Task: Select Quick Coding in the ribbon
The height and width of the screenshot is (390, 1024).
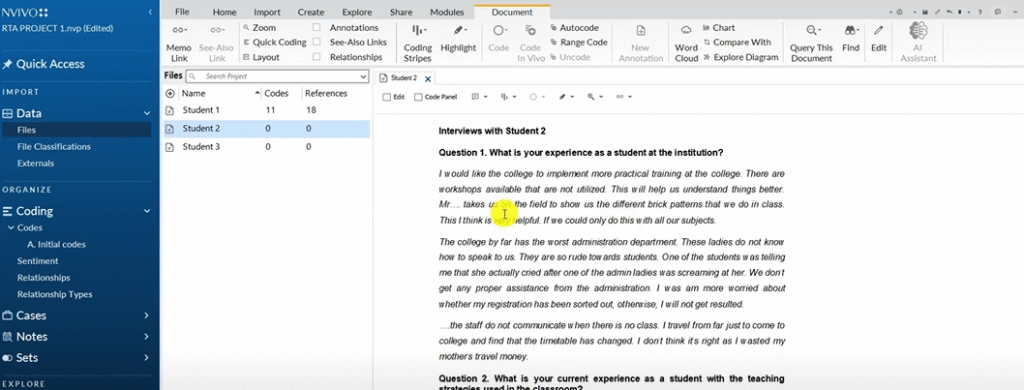Action: [274, 42]
